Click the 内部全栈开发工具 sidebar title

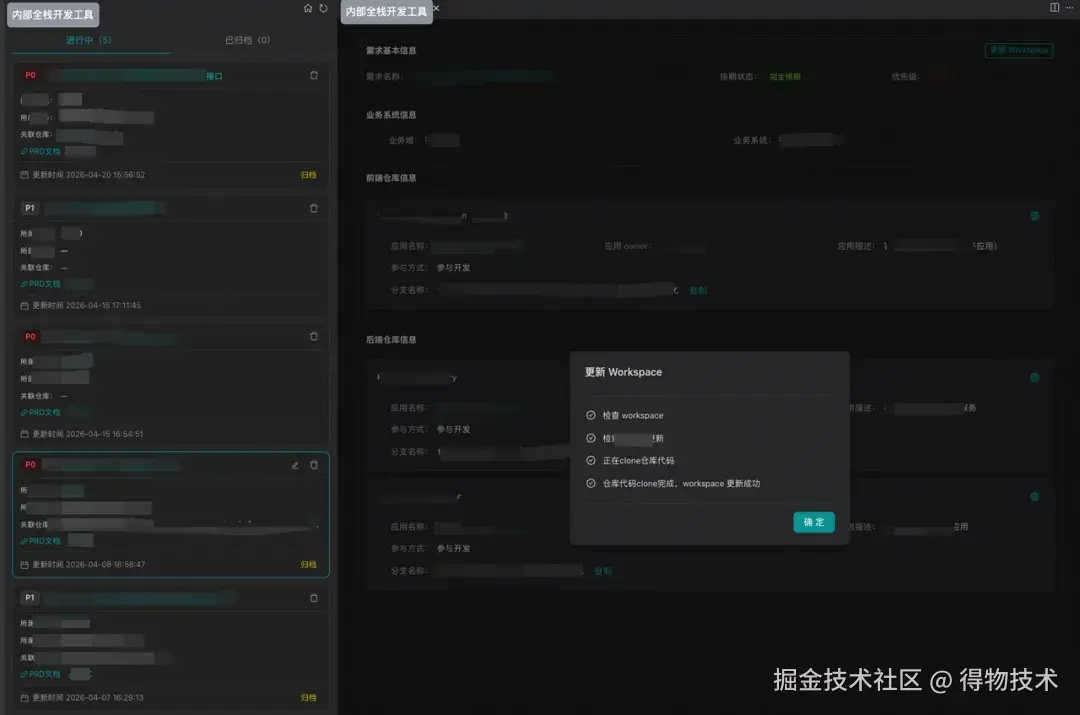pyautogui.click(x=53, y=14)
